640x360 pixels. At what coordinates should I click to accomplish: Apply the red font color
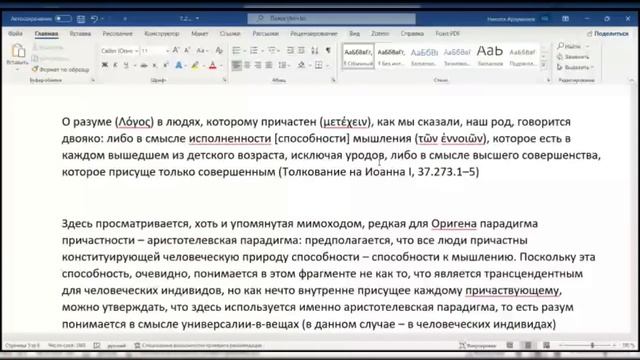pos(213,65)
